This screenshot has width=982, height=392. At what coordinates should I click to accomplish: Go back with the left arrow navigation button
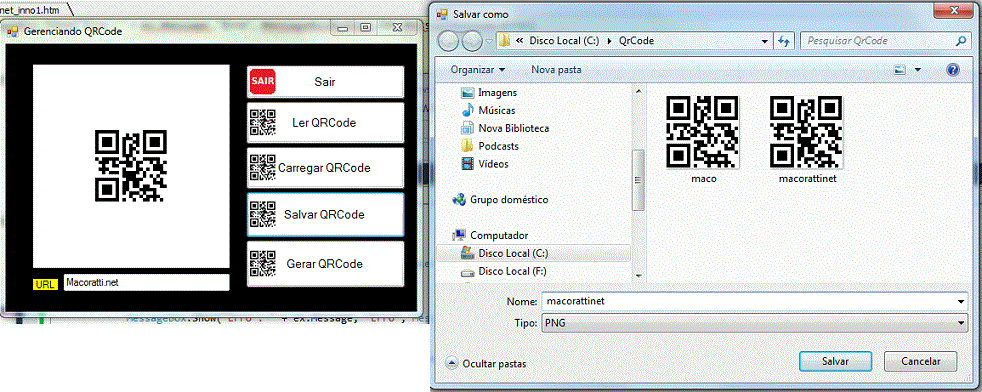click(449, 41)
